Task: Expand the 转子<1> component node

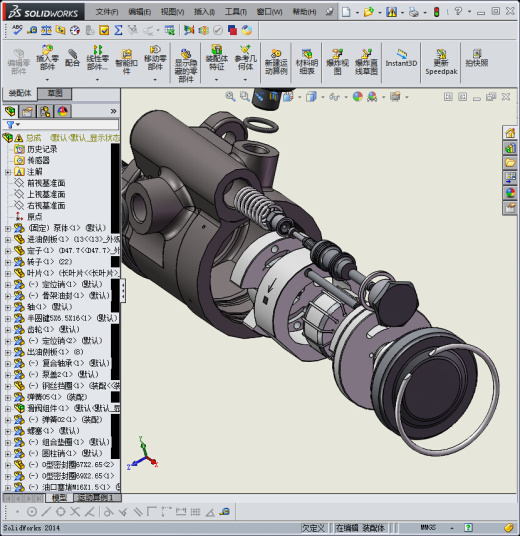Action: click(8, 262)
